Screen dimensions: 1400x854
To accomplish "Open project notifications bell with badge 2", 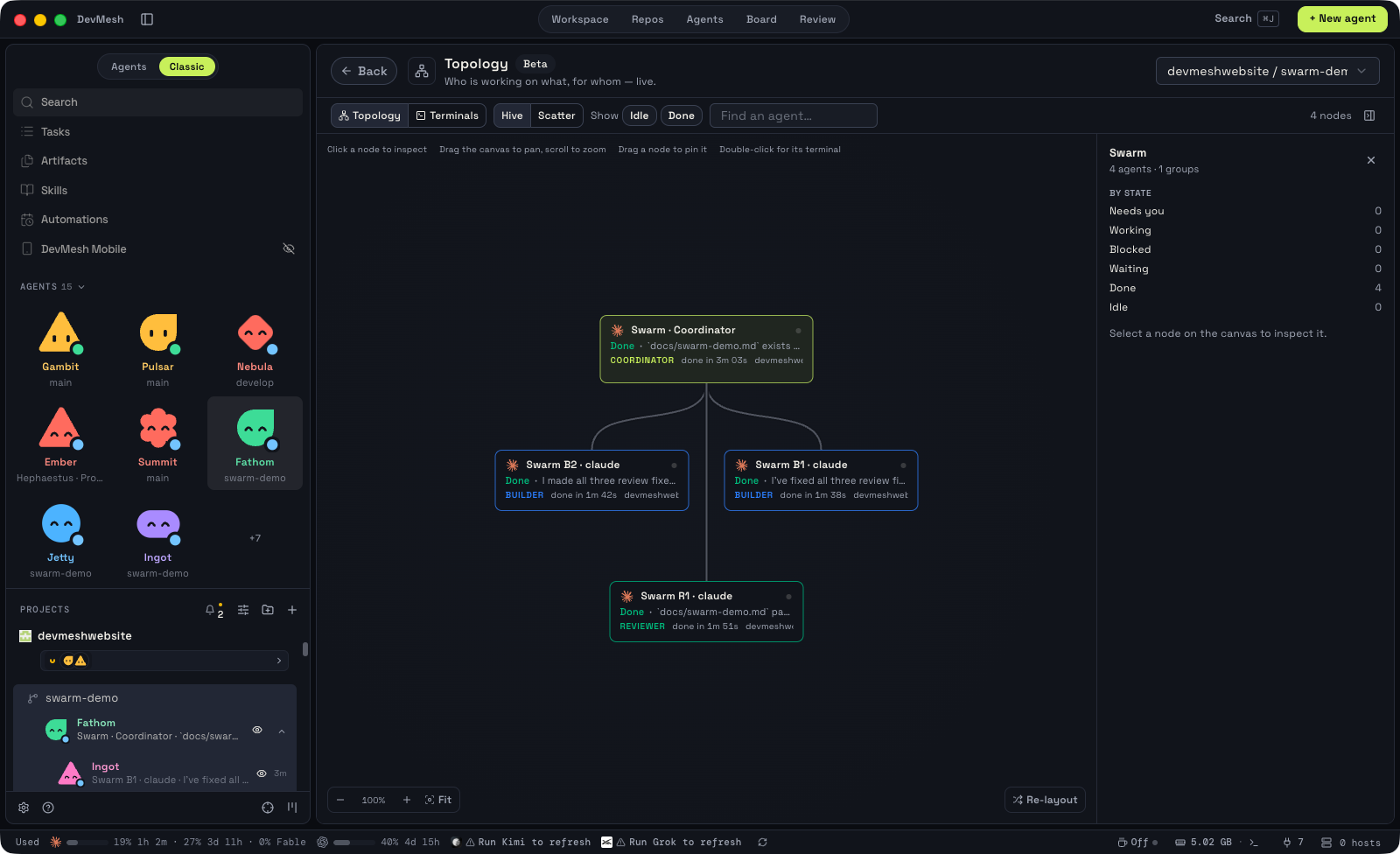I will (213, 610).
